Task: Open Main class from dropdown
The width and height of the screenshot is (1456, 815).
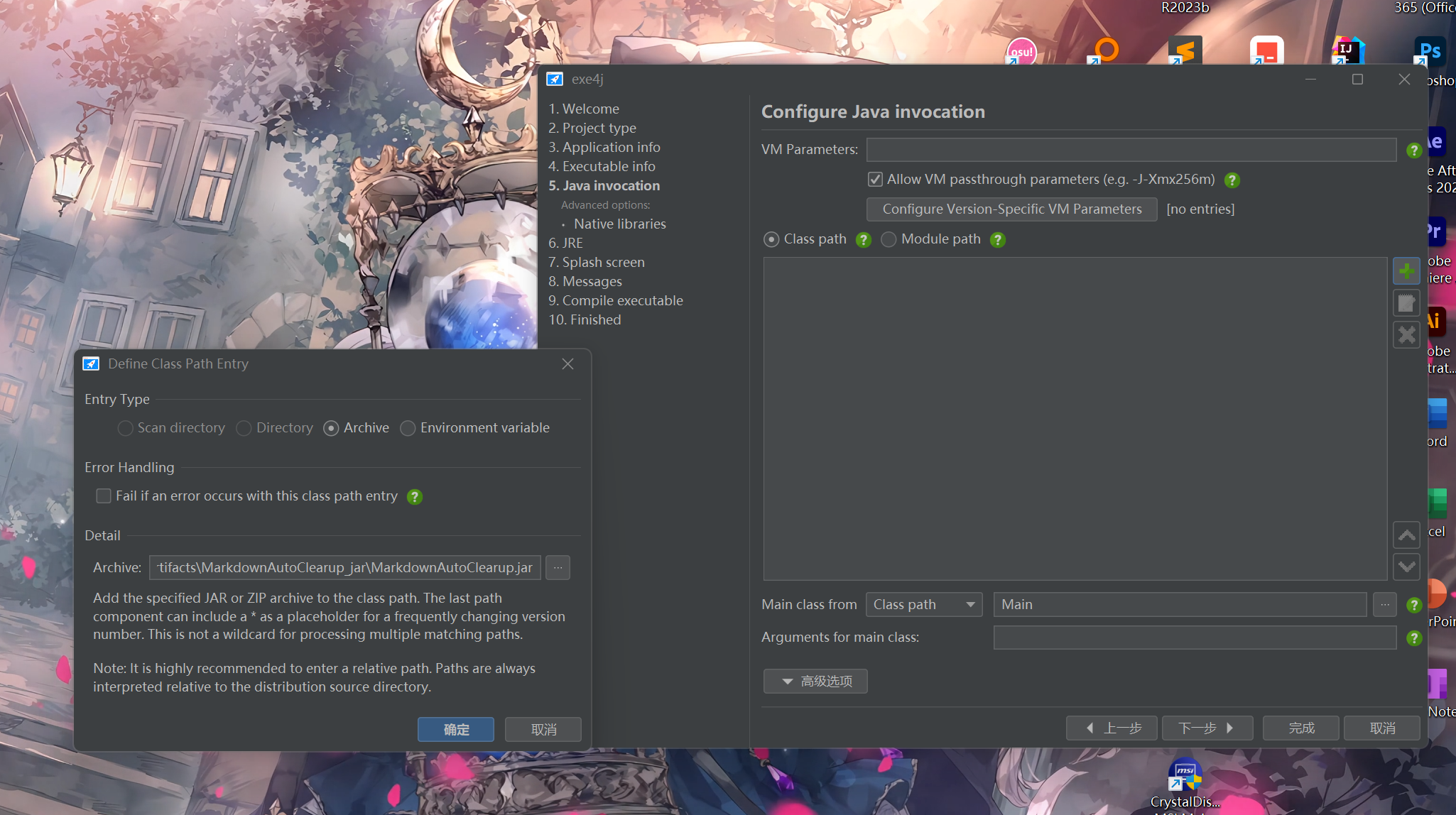Action: tap(924, 605)
